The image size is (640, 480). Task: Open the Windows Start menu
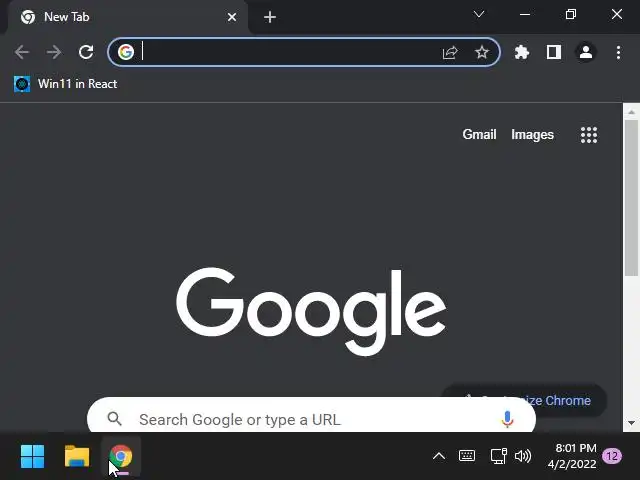pos(32,456)
